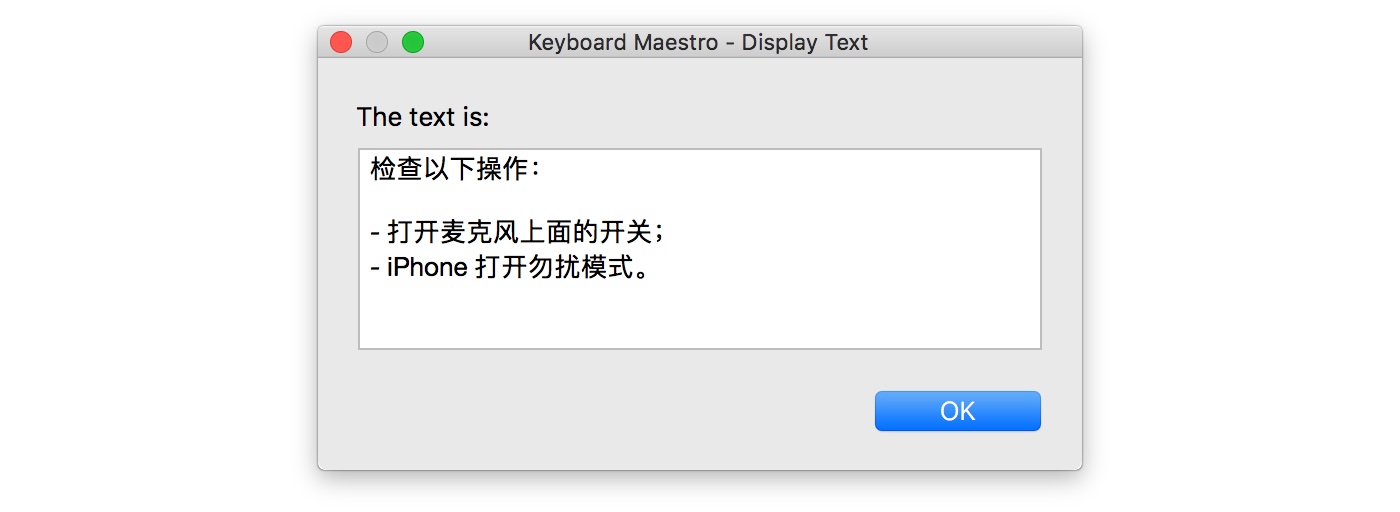Close the dialog with the red button
The height and width of the screenshot is (512, 1400).
tap(341, 42)
